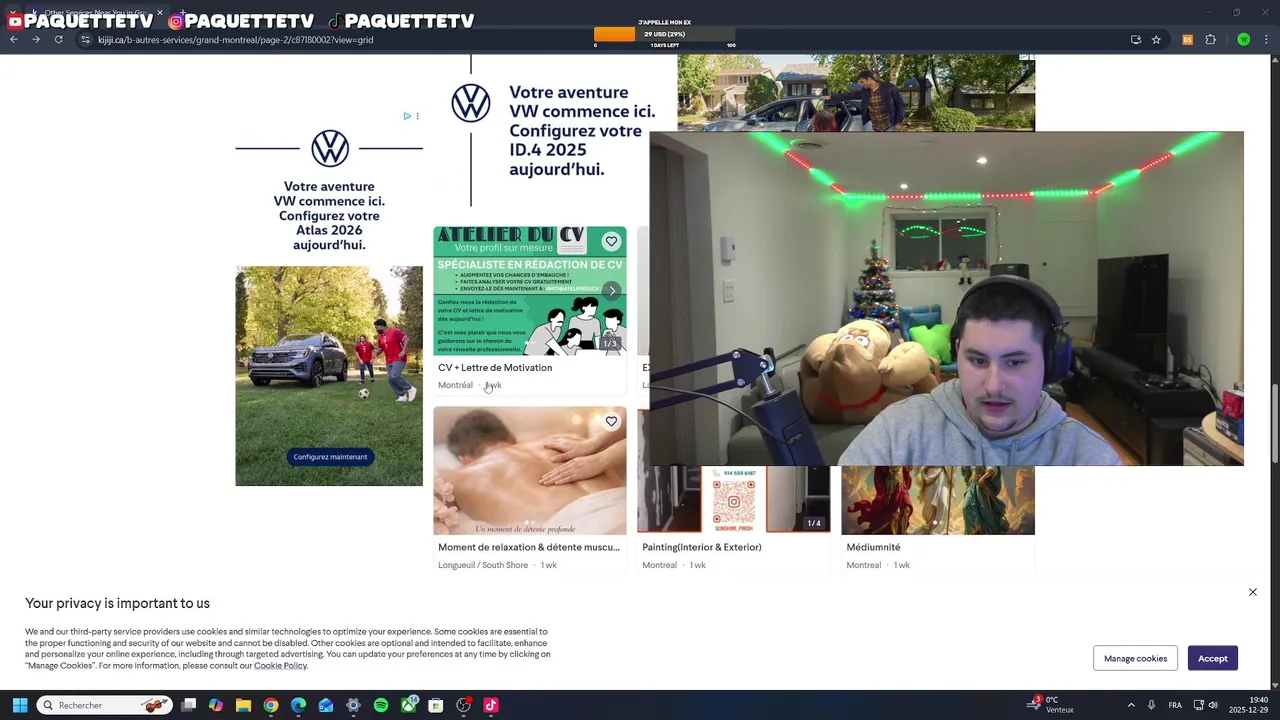1280x720 pixels.
Task: Open the Xbox app from the taskbar
Action: (409, 705)
